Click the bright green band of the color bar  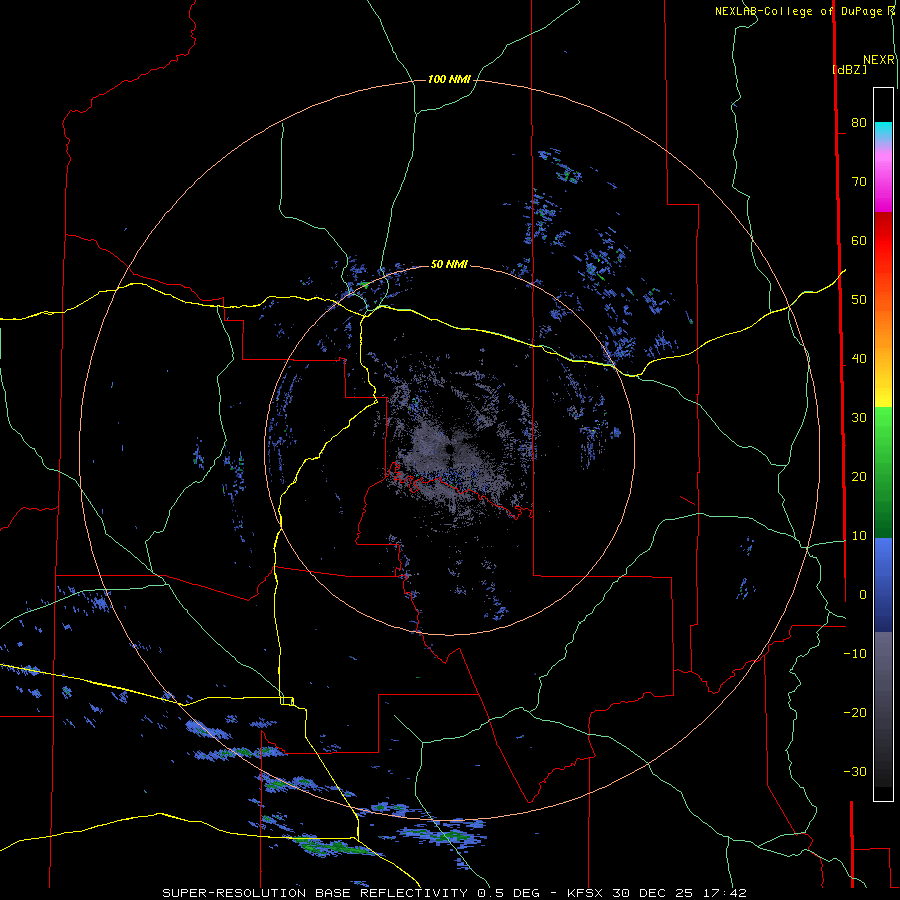tap(883, 428)
